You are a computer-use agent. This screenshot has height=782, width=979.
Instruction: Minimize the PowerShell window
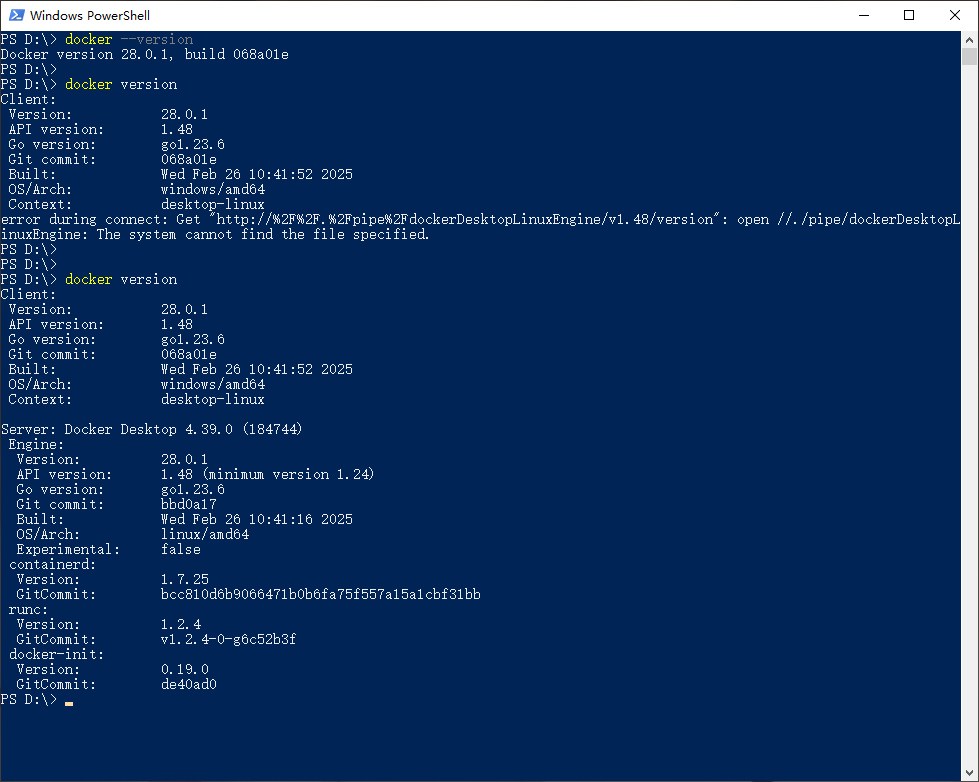tap(864, 15)
